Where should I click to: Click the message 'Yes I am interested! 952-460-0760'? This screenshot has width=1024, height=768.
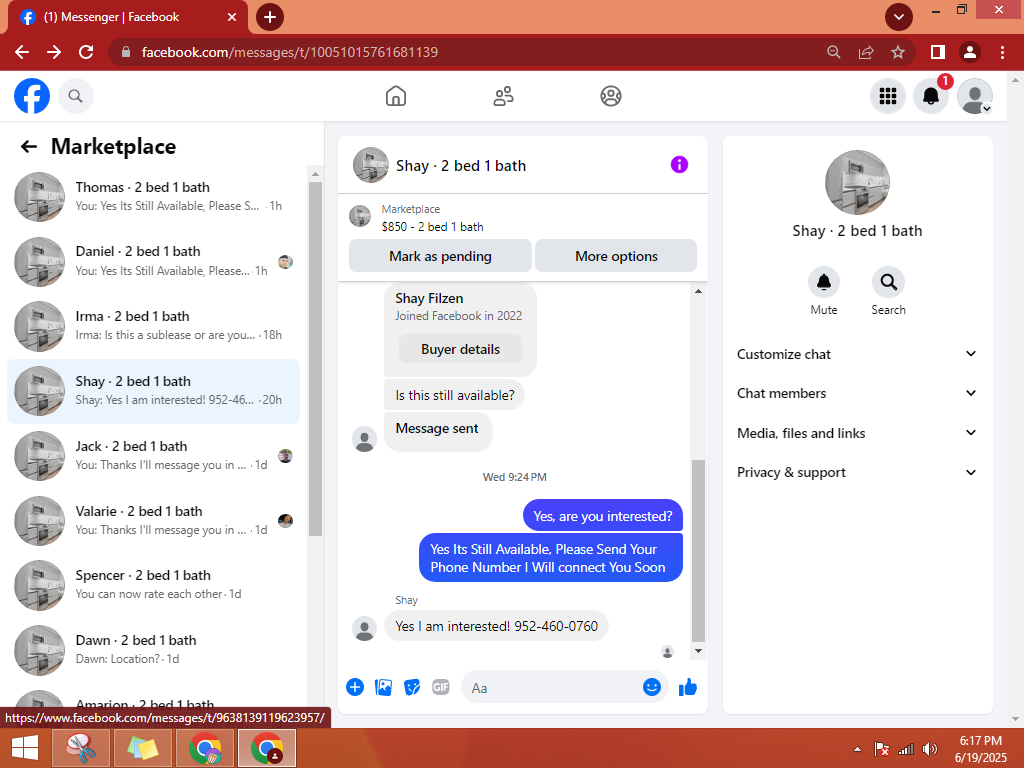click(496, 626)
